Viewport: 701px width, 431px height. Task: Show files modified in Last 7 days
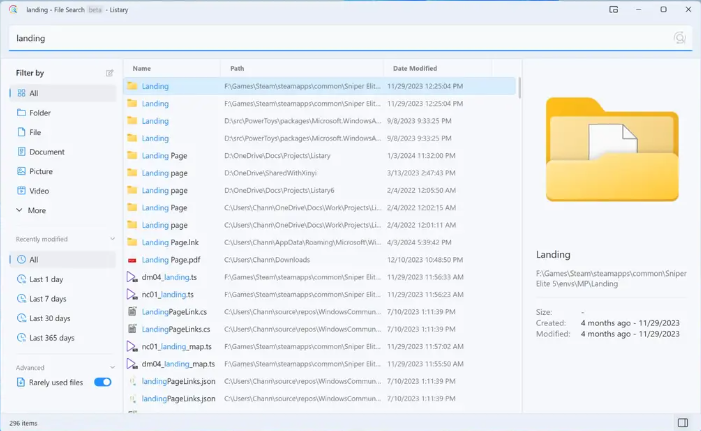[63, 299]
